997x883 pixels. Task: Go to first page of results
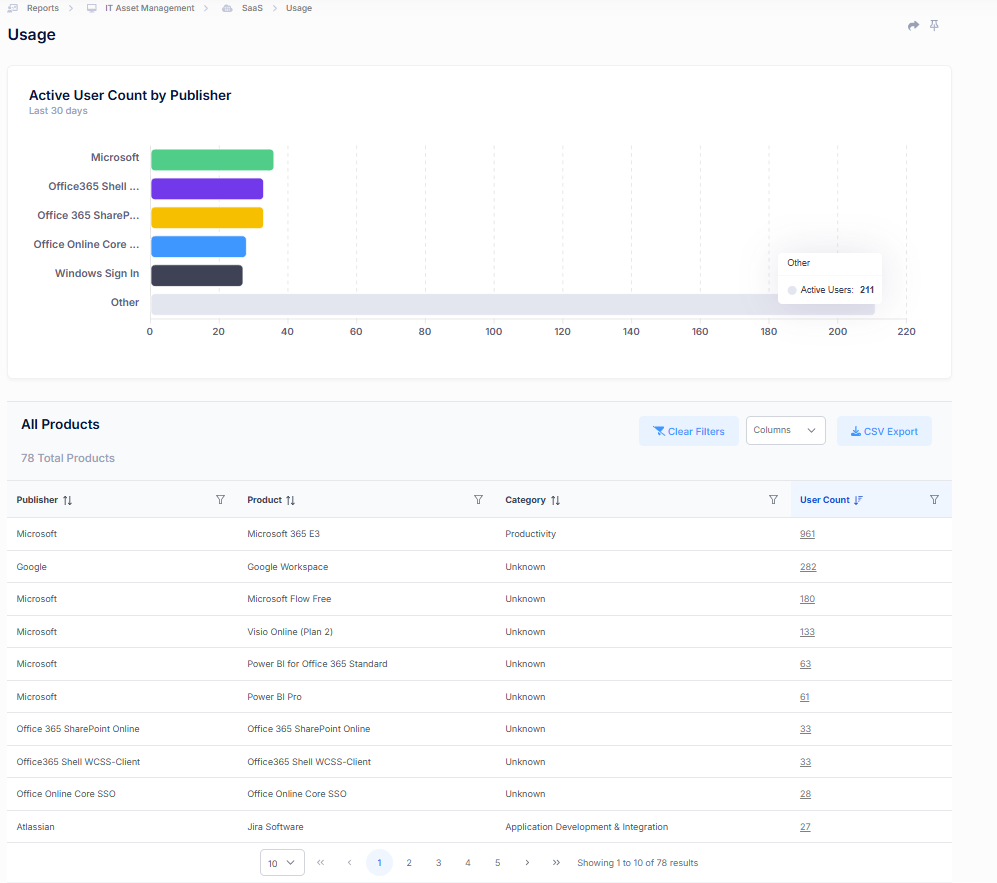[x=320, y=863]
